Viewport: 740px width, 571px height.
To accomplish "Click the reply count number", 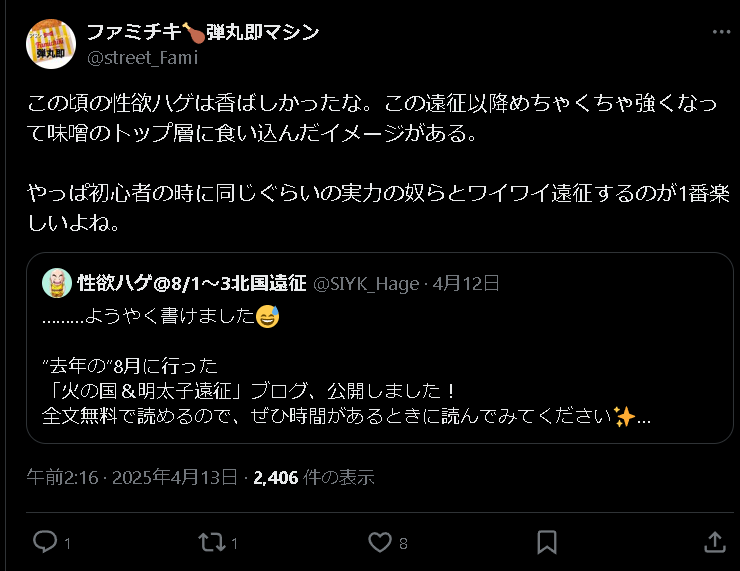I will tap(67, 543).
